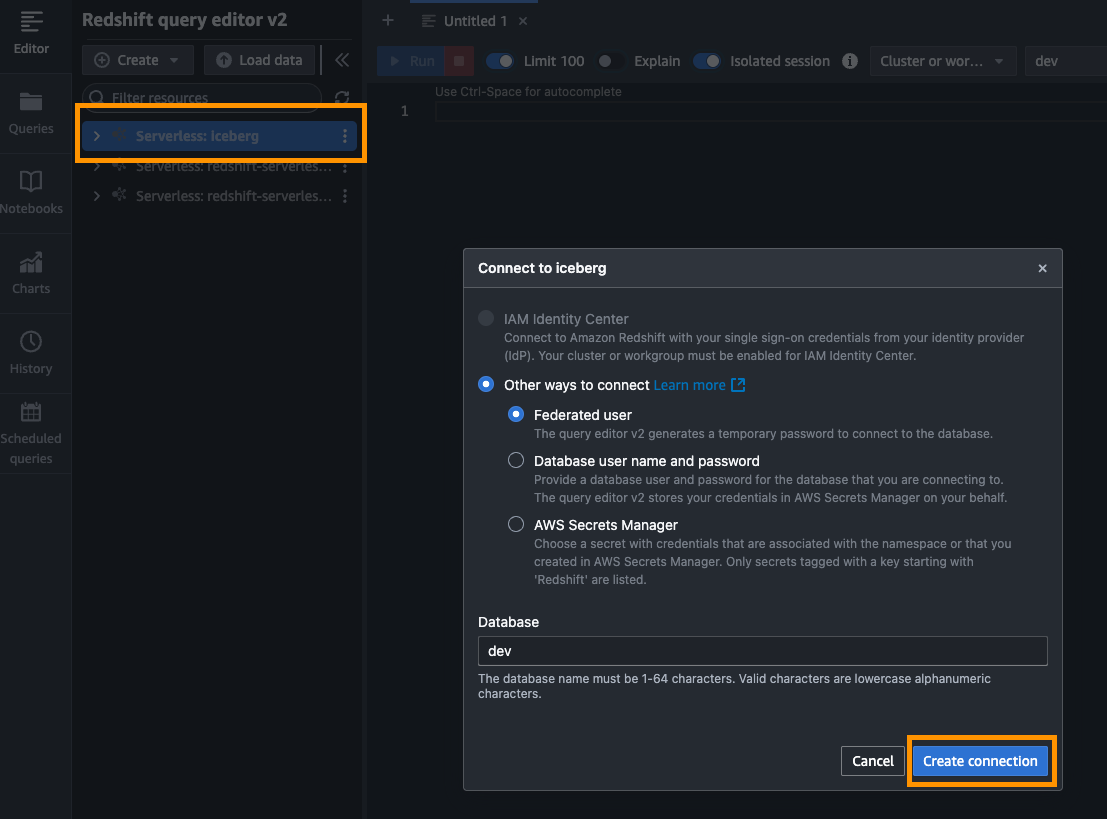Open the Notebooks sidebar icon

pyautogui.click(x=31, y=181)
